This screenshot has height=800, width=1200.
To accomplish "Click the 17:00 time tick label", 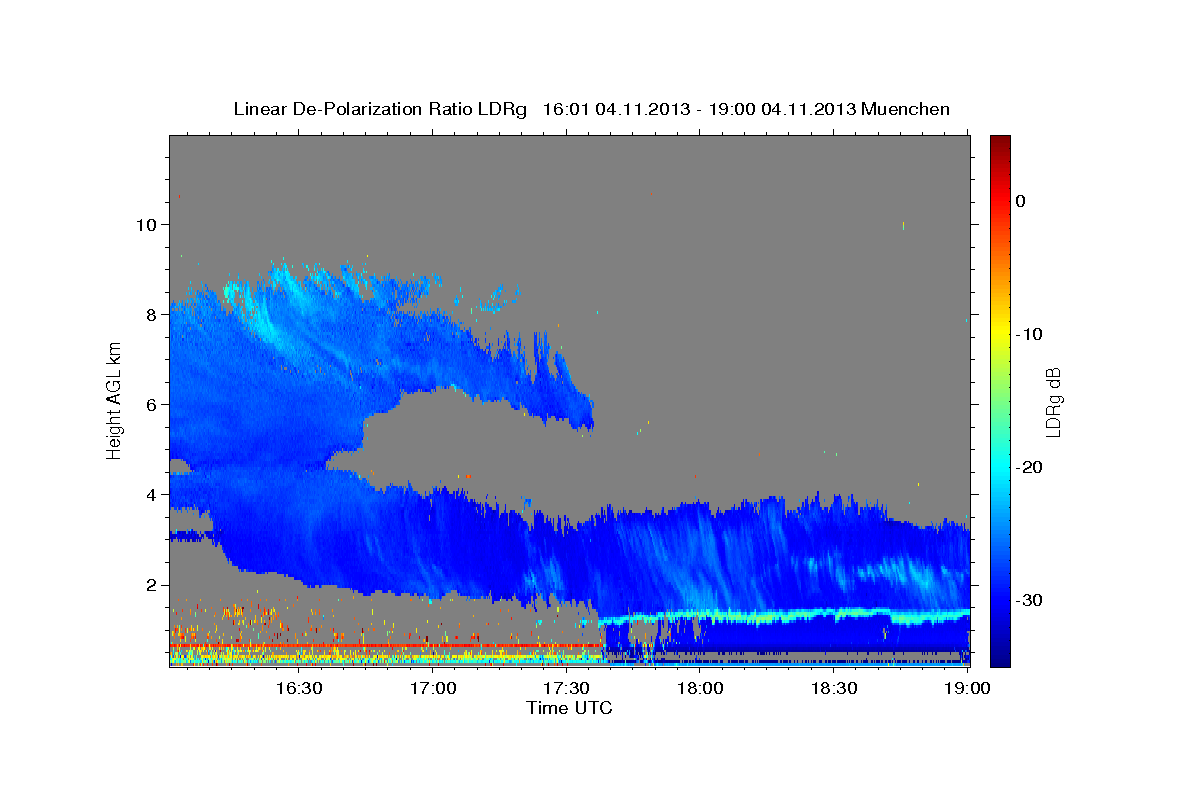I will tap(433, 688).
